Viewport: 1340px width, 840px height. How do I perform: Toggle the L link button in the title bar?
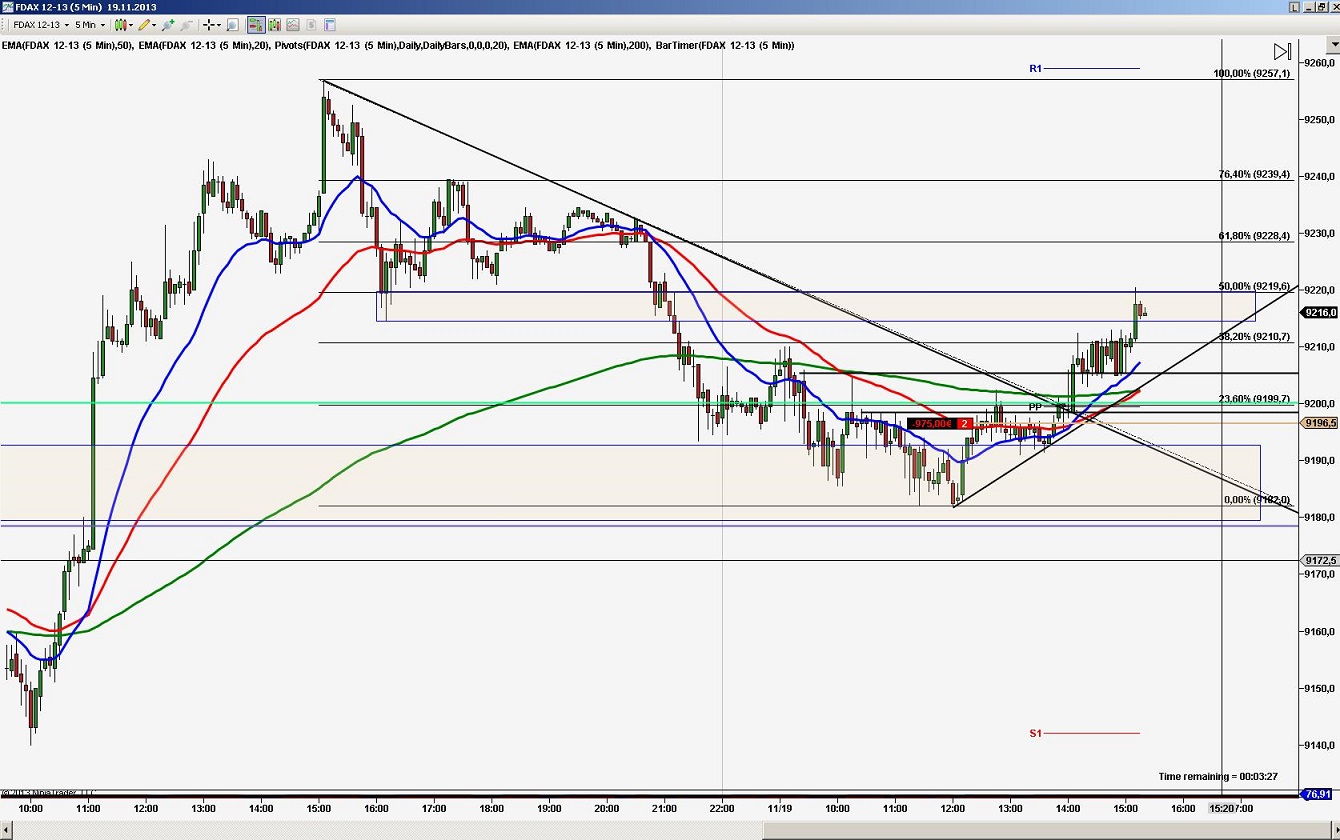[1293, 7]
